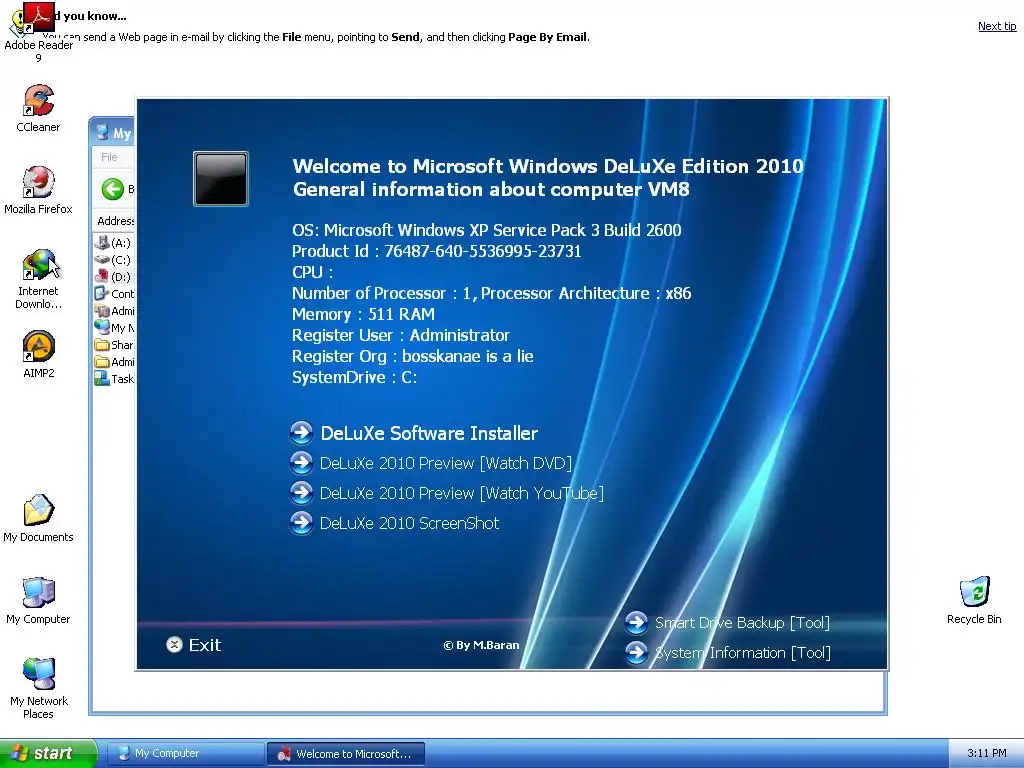Click the arrow icon beside Watch YouTube preview

302,492
